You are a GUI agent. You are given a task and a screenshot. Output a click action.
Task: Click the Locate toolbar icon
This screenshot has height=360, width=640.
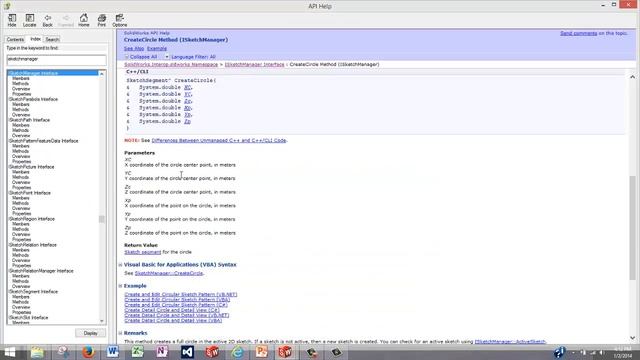(29, 20)
